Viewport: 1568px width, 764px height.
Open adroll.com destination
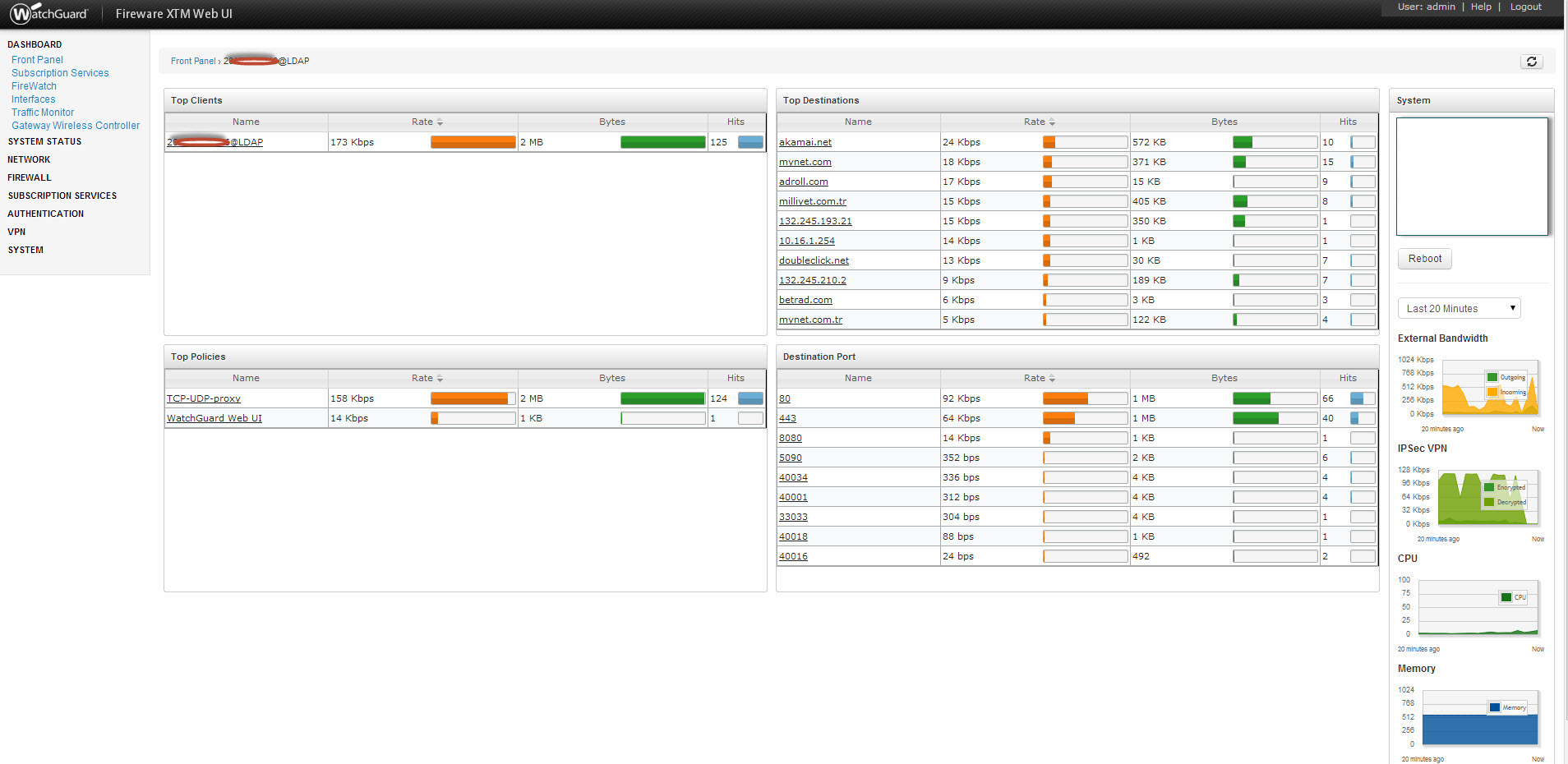804,182
